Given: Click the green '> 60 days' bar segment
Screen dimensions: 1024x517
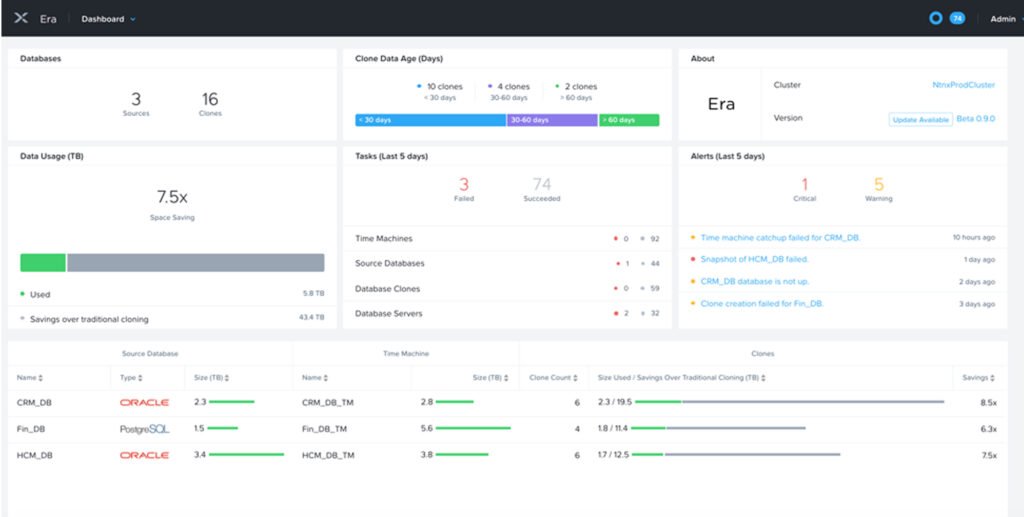Looking at the screenshot, I should pyautogui.click(x=629, y=120).
